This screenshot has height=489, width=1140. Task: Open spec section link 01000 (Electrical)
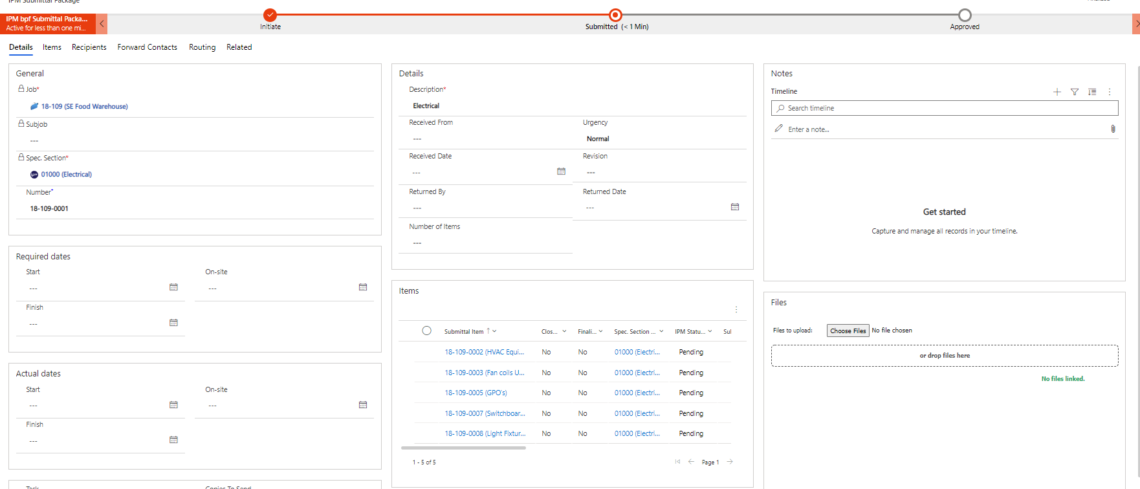tap(66, 174)
